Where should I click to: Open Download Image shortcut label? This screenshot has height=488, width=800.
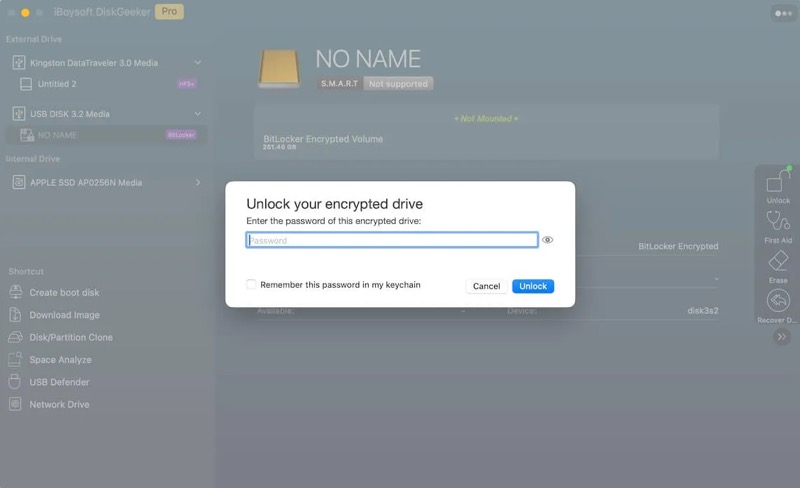pos(65,315)
